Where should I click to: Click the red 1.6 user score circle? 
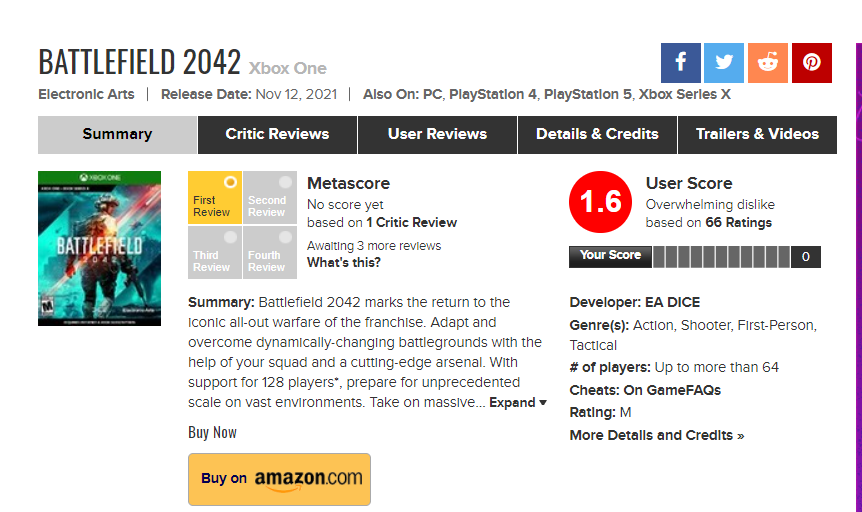pos(601,203)
